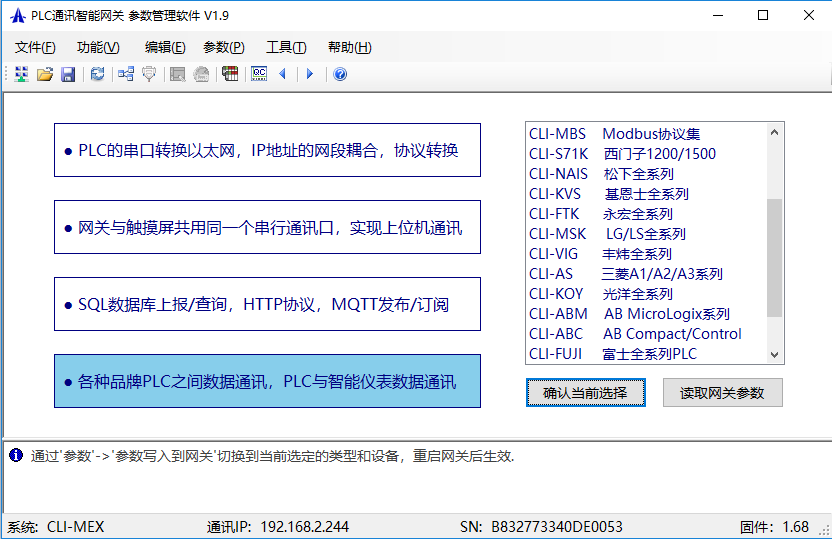Open the 功能(V) menu
The width and height of the screenshot is (832, 539).
point(98,48)
